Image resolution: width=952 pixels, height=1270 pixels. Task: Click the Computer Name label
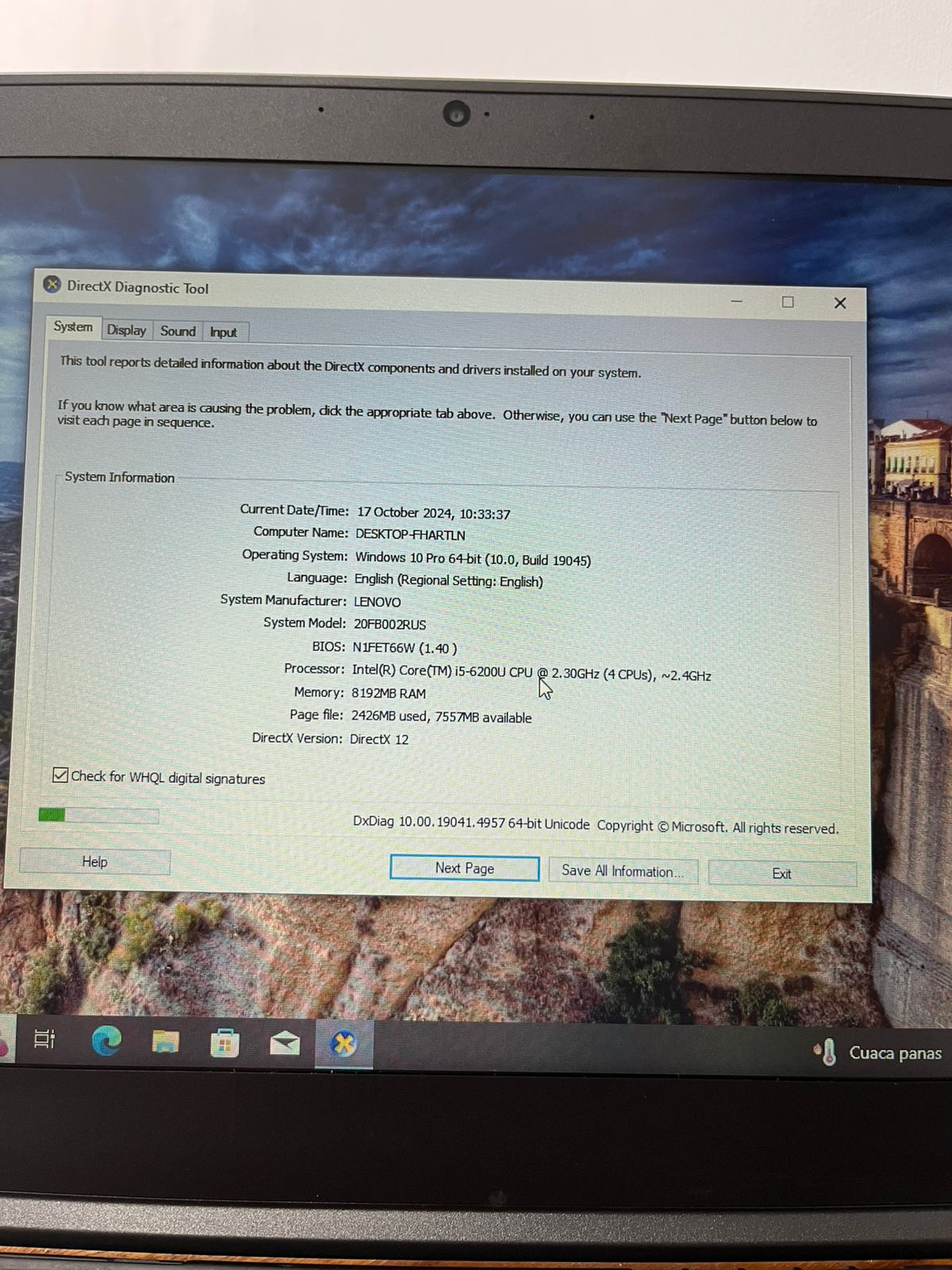point(301,532)
